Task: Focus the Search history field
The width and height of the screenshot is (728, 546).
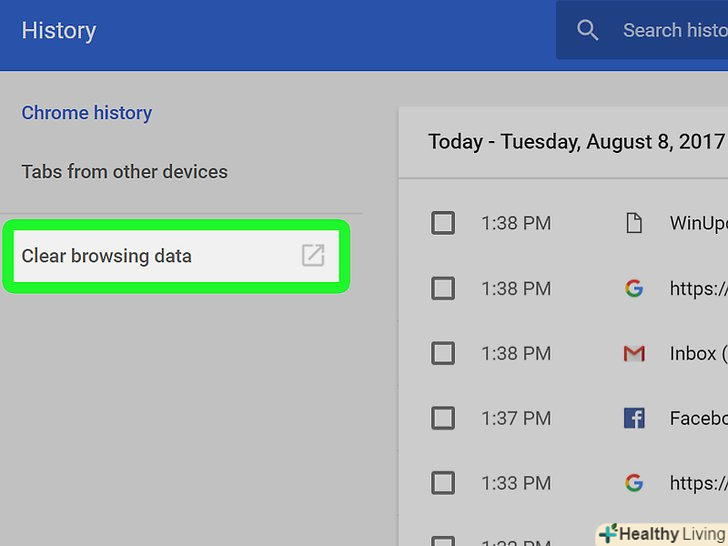Action: point(672,31)
